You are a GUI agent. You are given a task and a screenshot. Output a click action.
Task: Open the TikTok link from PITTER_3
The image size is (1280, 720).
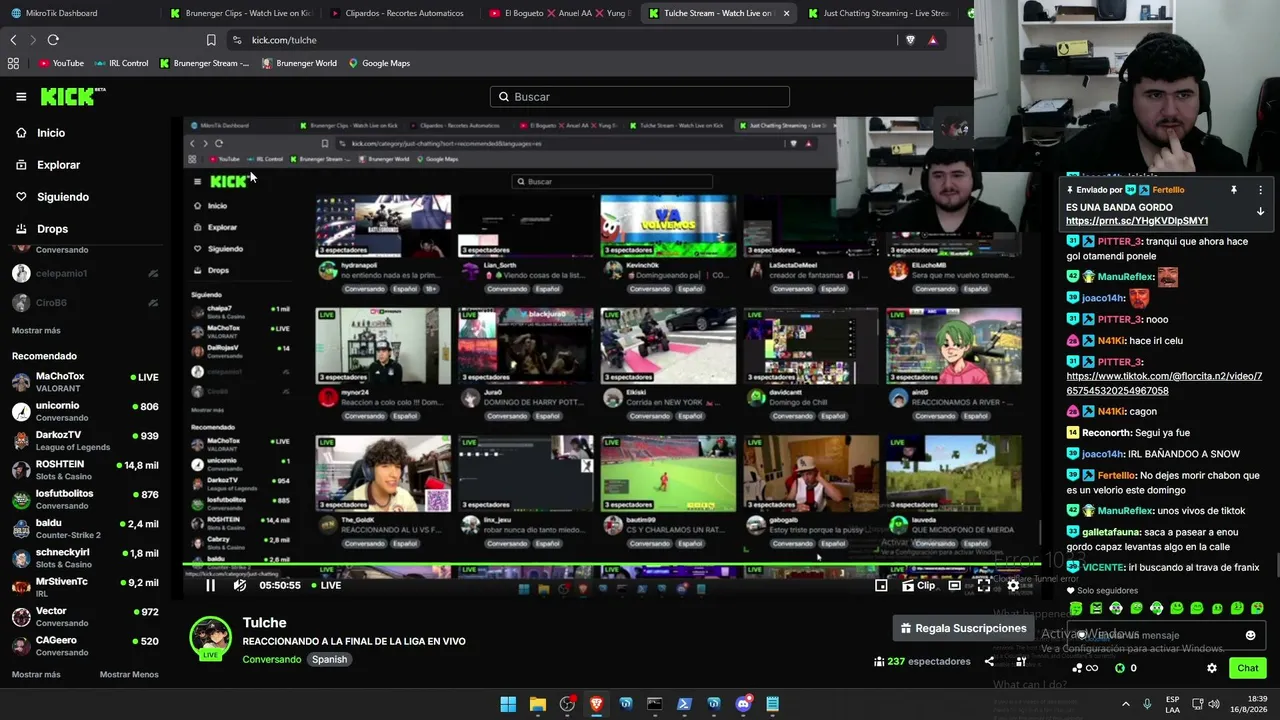[1164, 384]
